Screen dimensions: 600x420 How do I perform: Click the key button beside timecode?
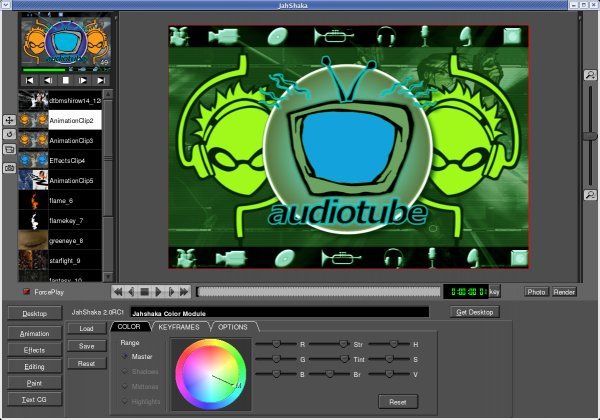coord(494,292)
